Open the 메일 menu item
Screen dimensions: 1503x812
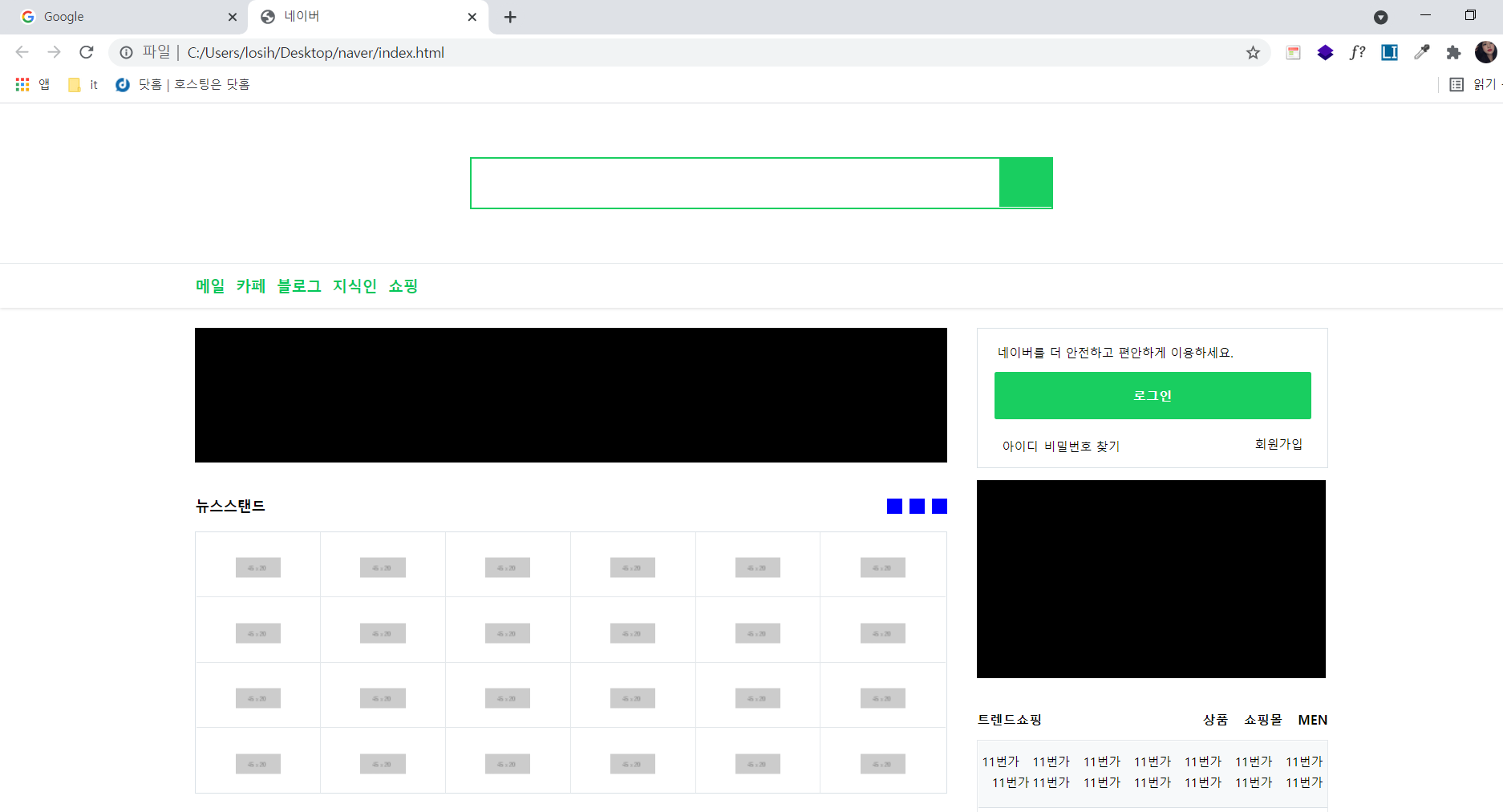(210, 286)
